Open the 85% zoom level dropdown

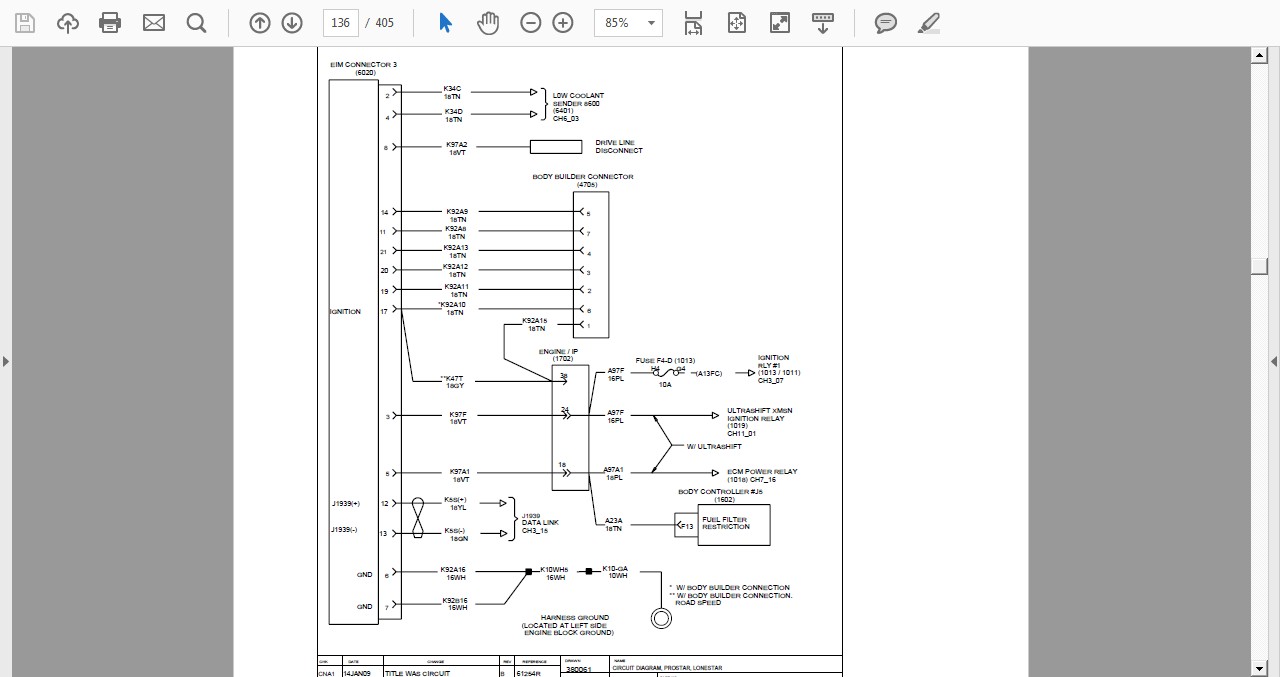pos(628,23)
